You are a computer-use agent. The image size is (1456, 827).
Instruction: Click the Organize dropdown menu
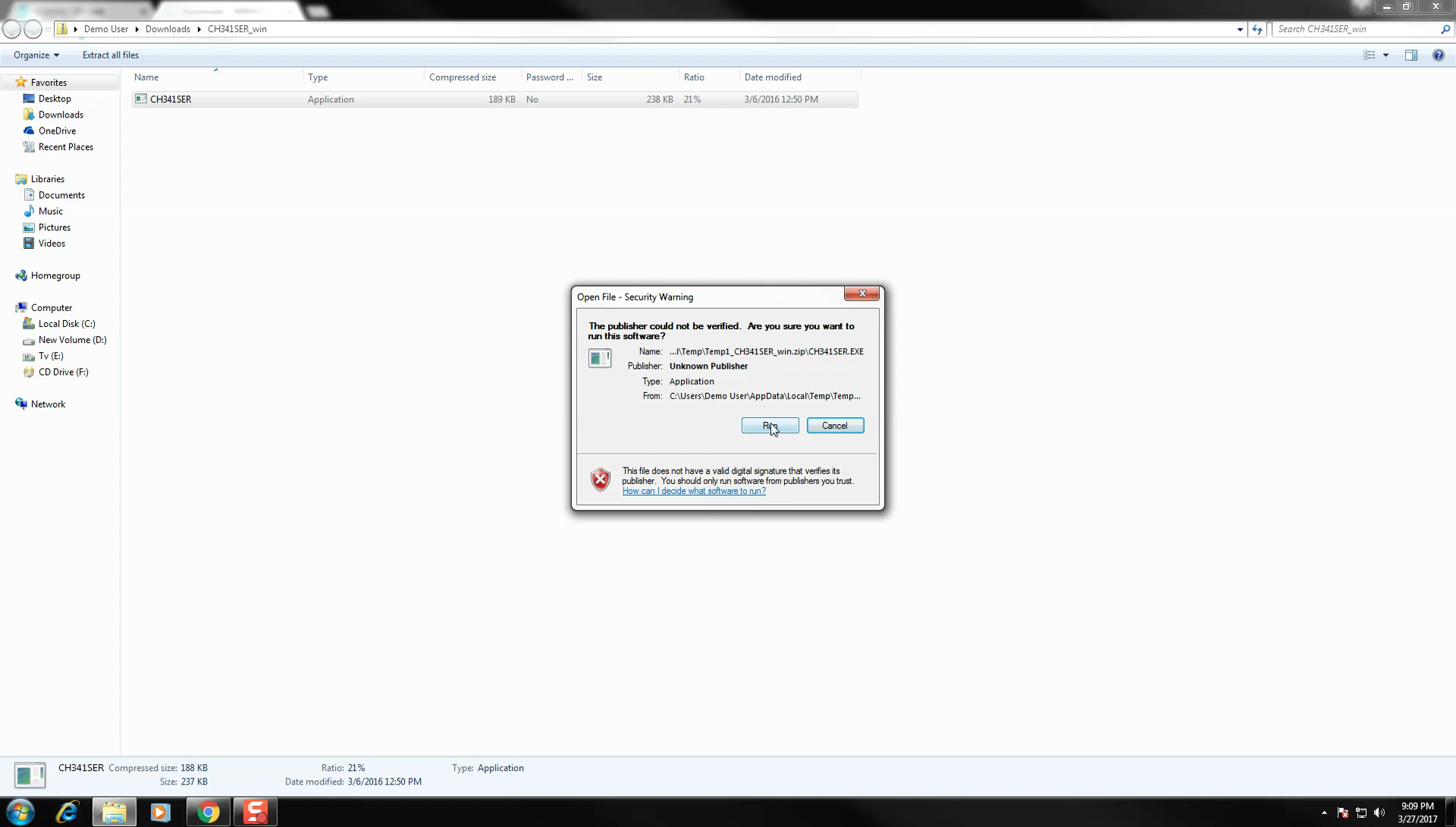coord(35,54)
